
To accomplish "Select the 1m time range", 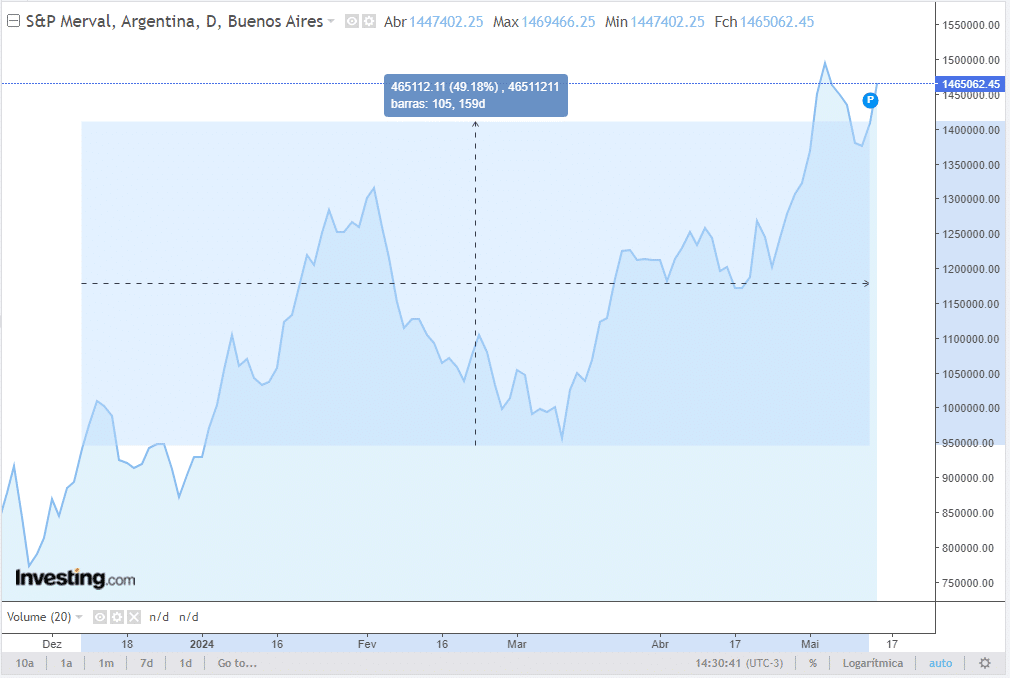I will (106, 663).
